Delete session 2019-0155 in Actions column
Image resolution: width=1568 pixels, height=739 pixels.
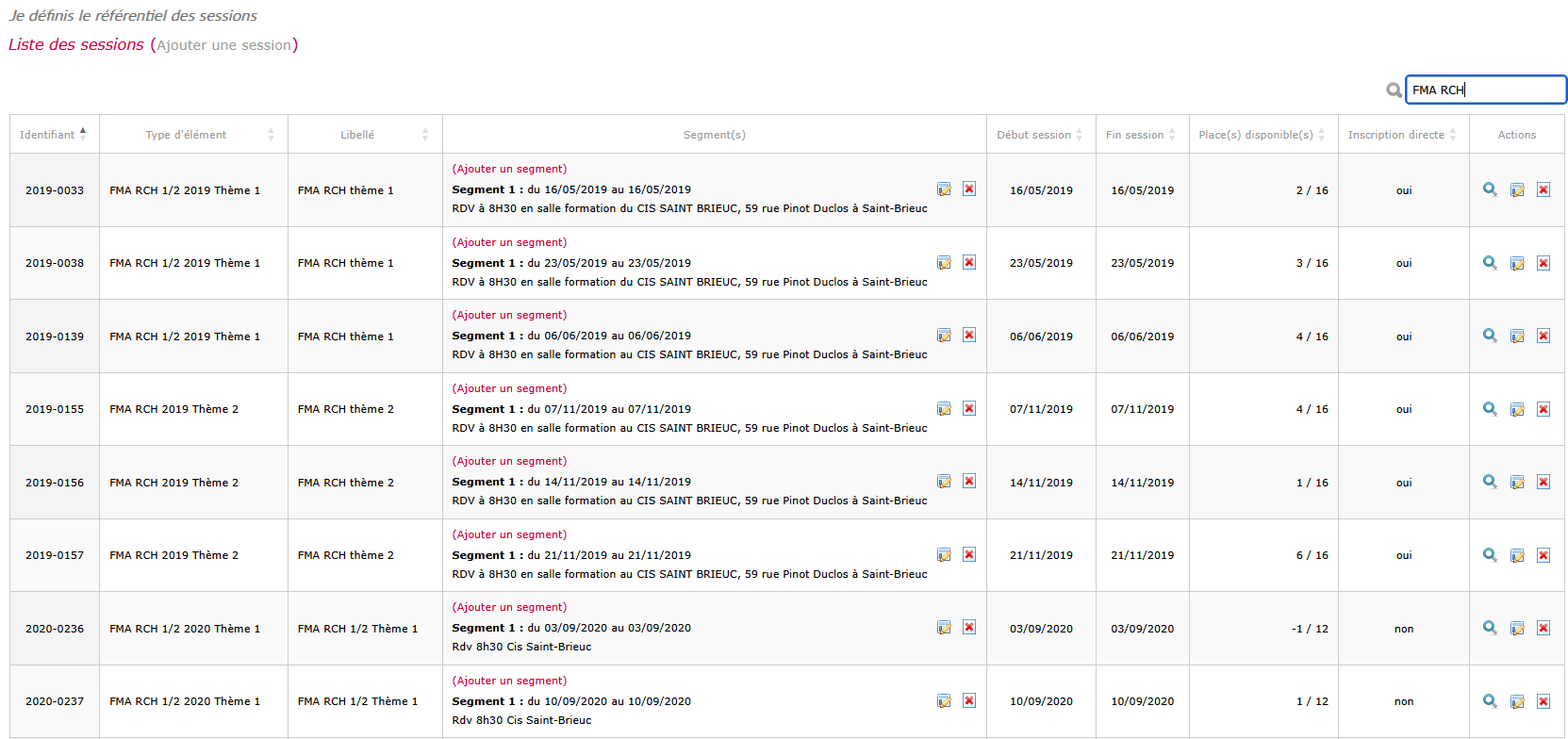pos(1543,409)
